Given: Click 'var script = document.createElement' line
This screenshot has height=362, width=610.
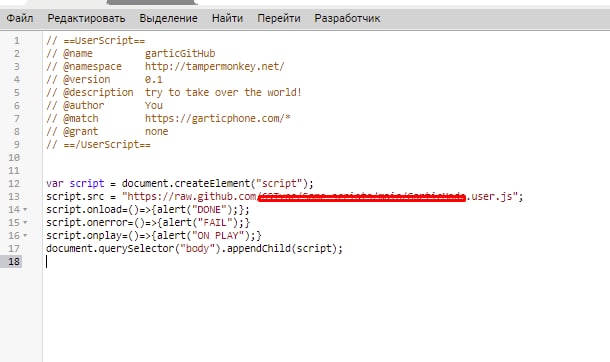Looking at the screenshot, I should pos(179,184).
